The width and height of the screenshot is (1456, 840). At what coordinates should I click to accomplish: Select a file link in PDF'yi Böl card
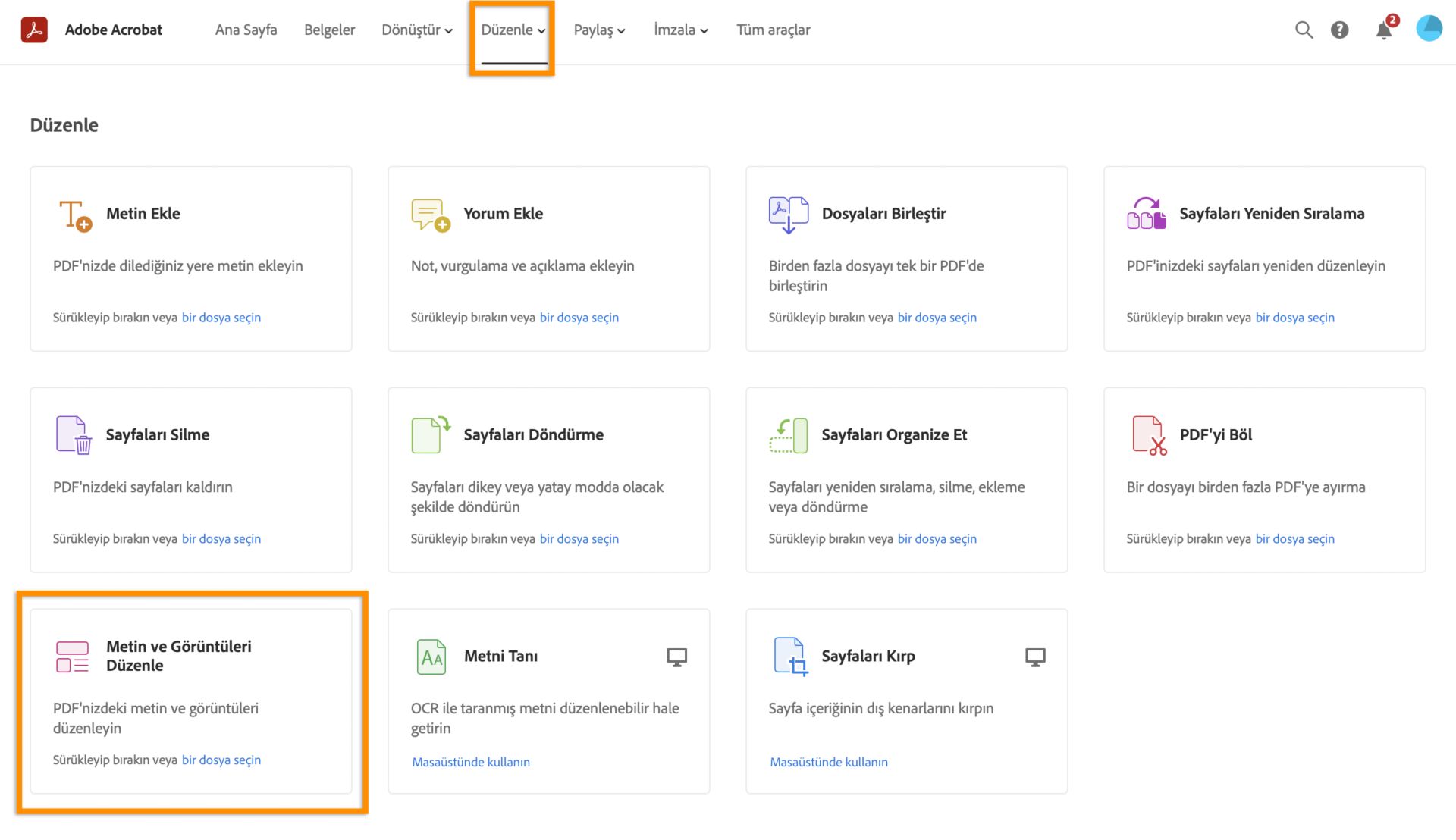coord(1295,539)
